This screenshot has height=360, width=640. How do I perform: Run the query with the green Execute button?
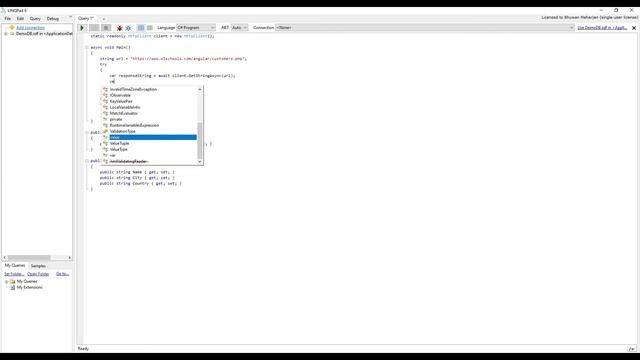coord(82,28)
